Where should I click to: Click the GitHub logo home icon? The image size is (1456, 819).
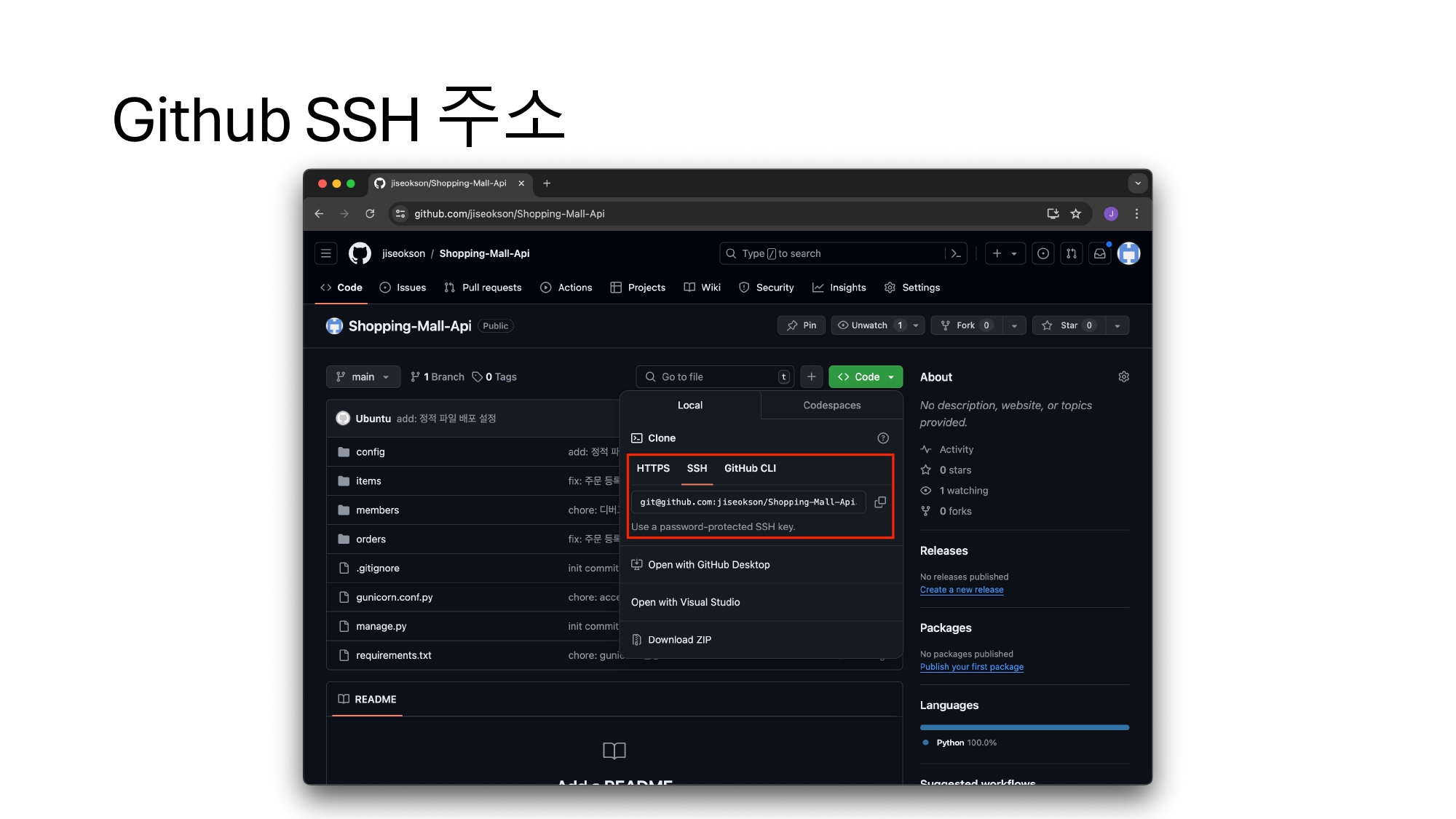[360, 253]
